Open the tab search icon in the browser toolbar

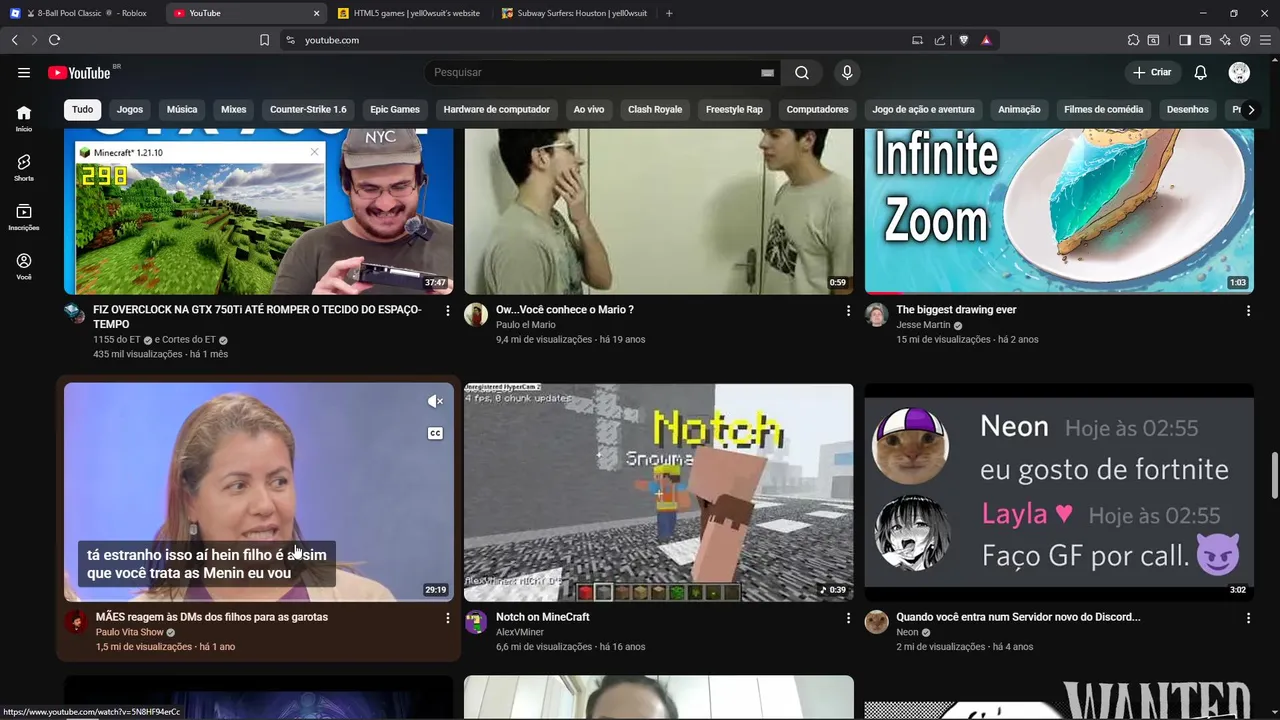(1153, 40)
